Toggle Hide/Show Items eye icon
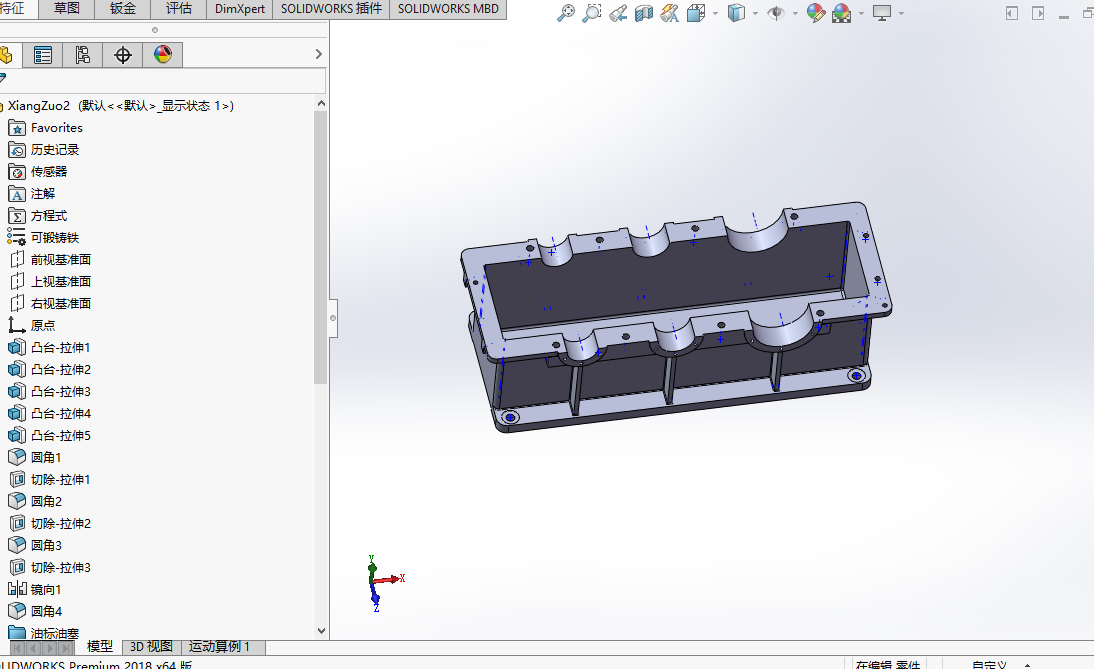 point(775,13)
